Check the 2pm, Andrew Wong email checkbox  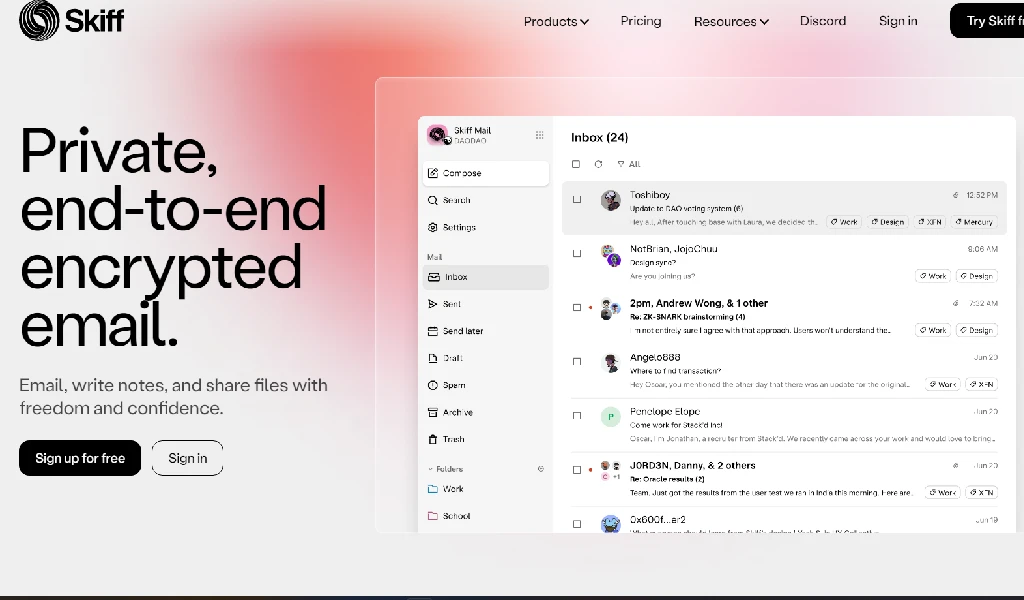pyautogui.click(x=577, y=308)
